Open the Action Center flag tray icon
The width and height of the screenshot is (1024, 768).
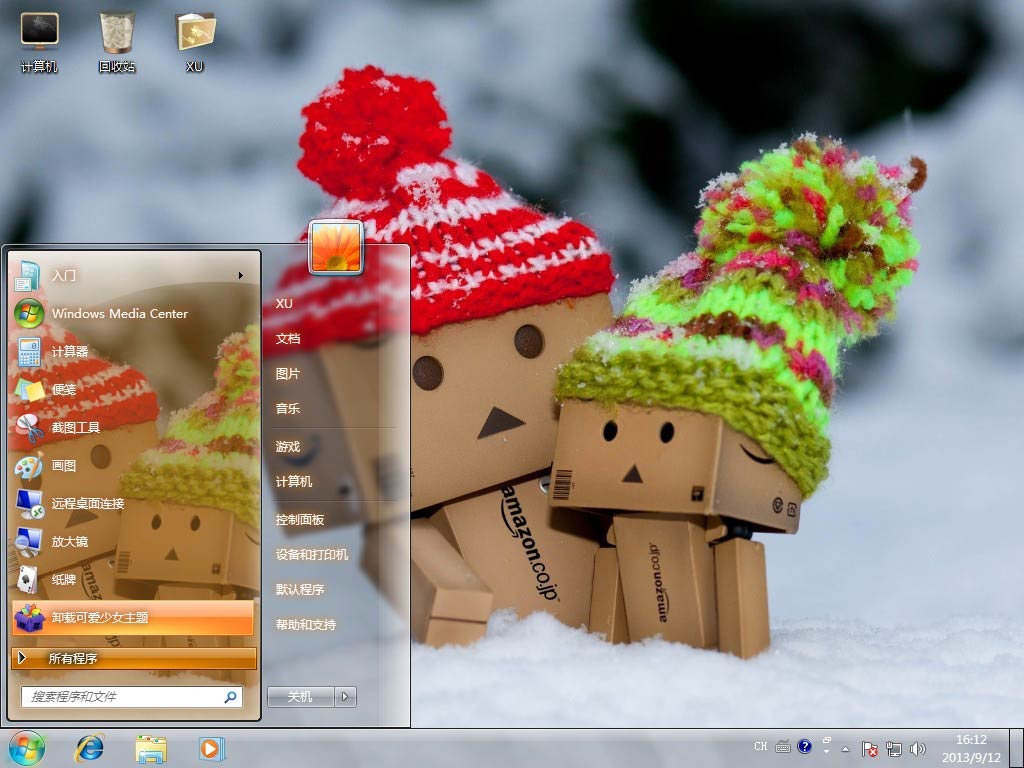coord(870,748)
